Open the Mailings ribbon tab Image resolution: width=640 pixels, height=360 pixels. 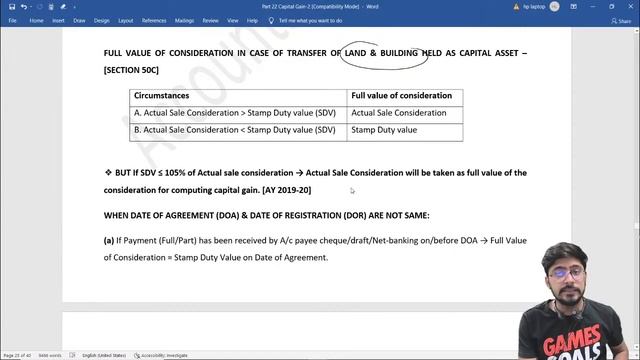(184, 20)
